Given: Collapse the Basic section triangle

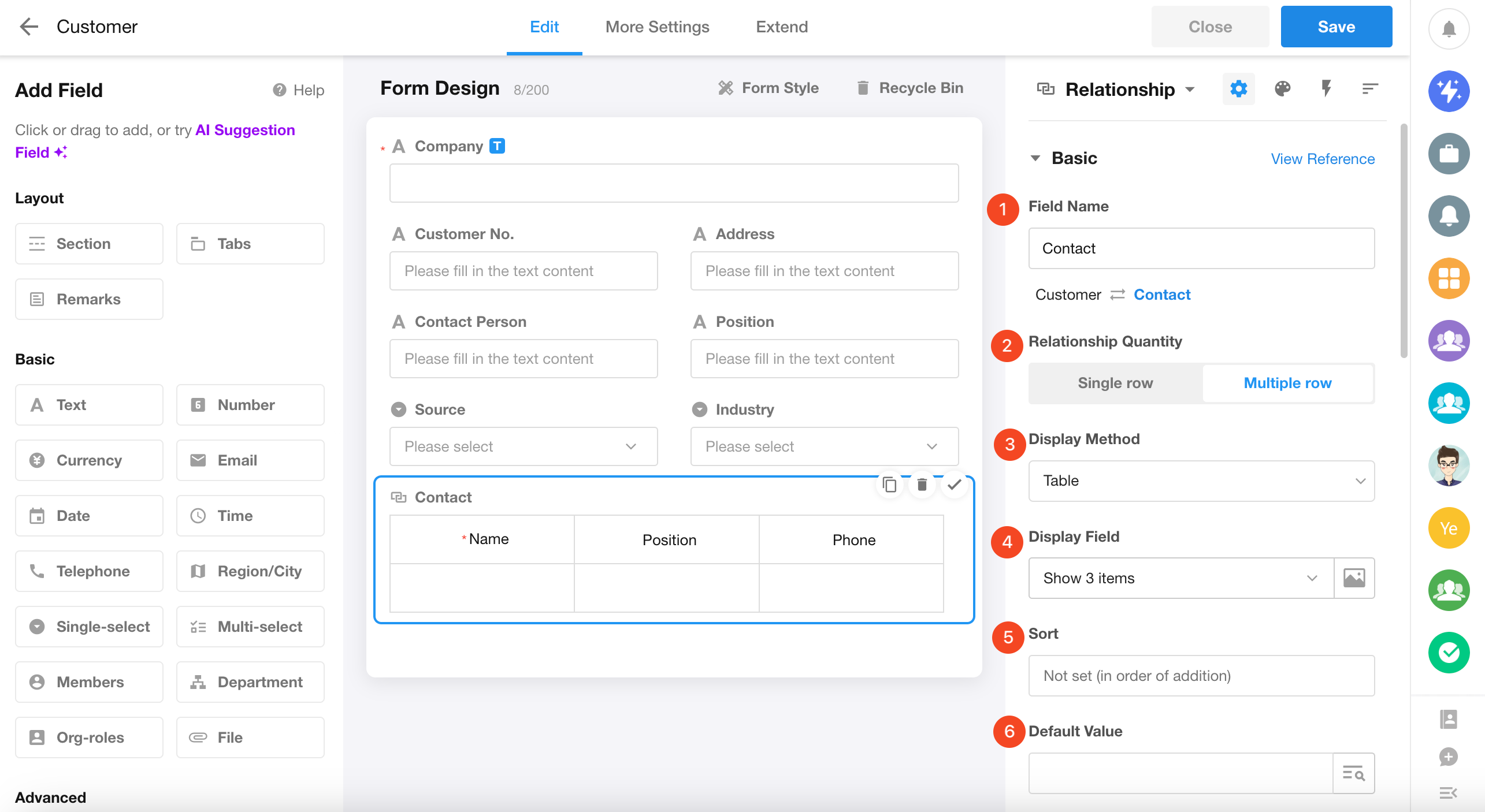Looking at the screenshot, I should tap(1035, 158).
